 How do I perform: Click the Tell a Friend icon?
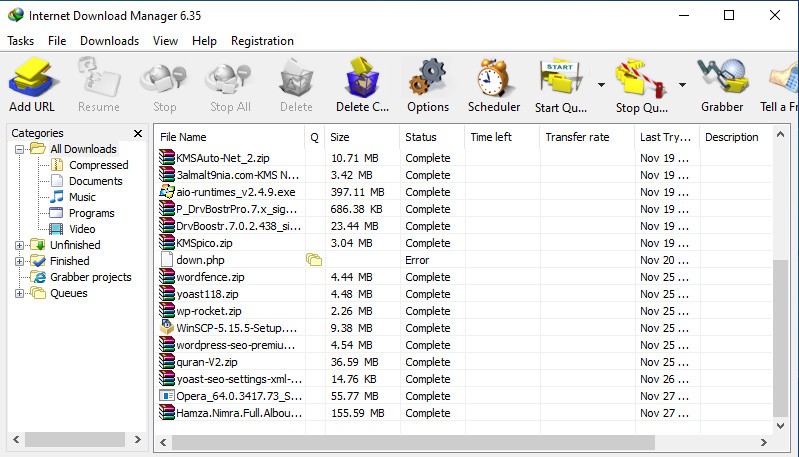pyautogui.click(x=784, y=79)
